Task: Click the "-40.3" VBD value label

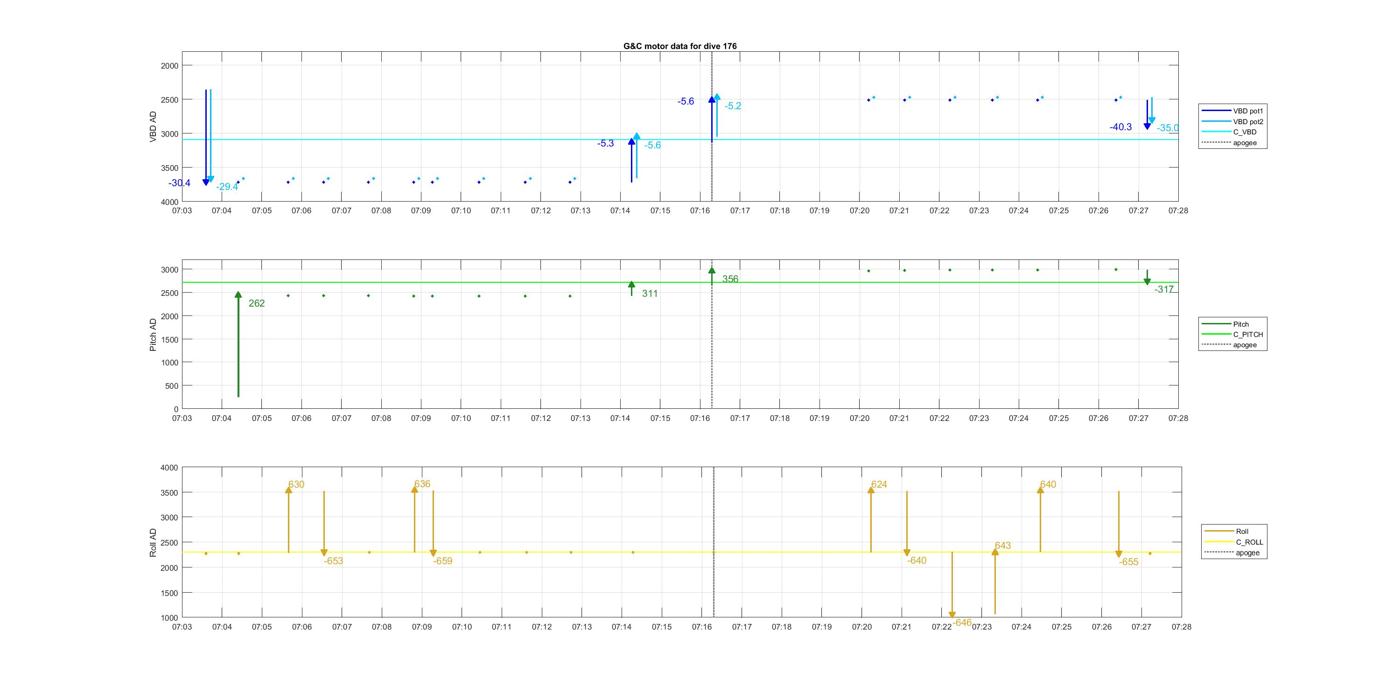Action: (1121, 127)
